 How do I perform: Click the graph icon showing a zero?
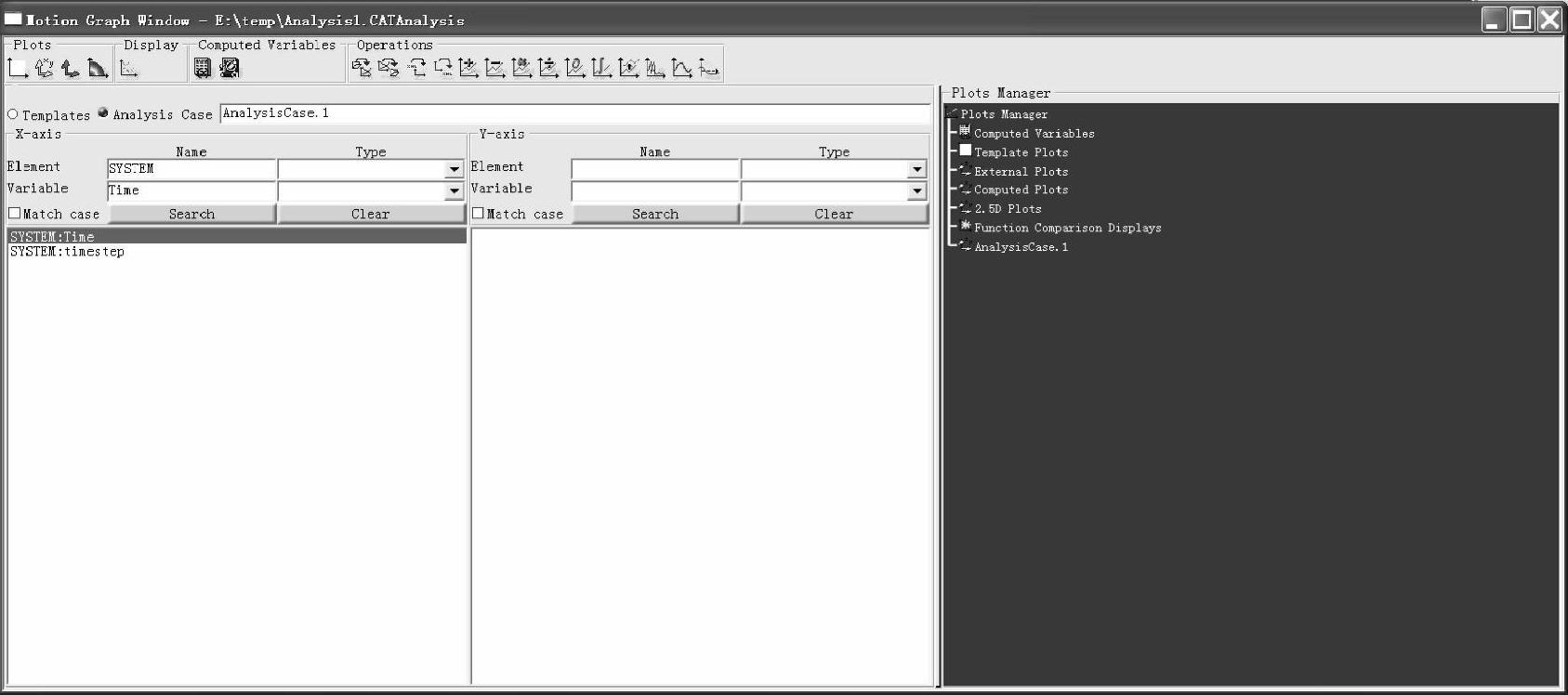coord(575,68)
